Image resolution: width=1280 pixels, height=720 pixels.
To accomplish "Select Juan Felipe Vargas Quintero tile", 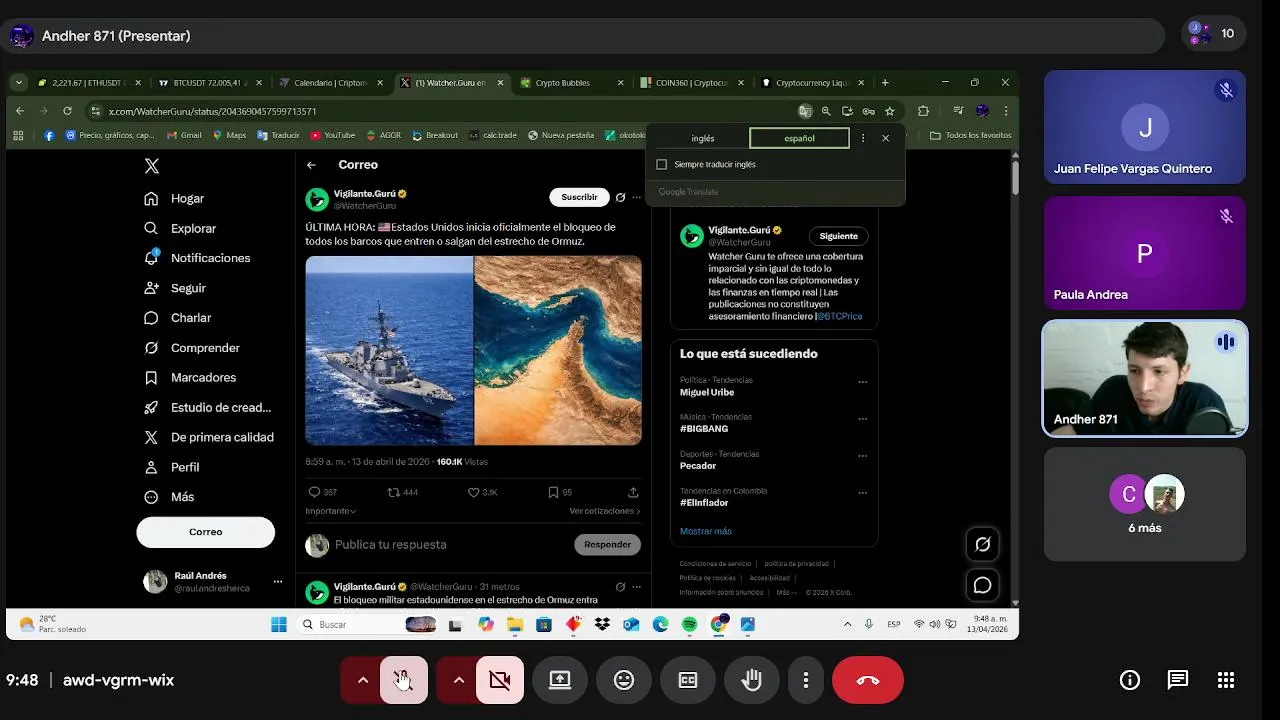I will pos(1145,127).
